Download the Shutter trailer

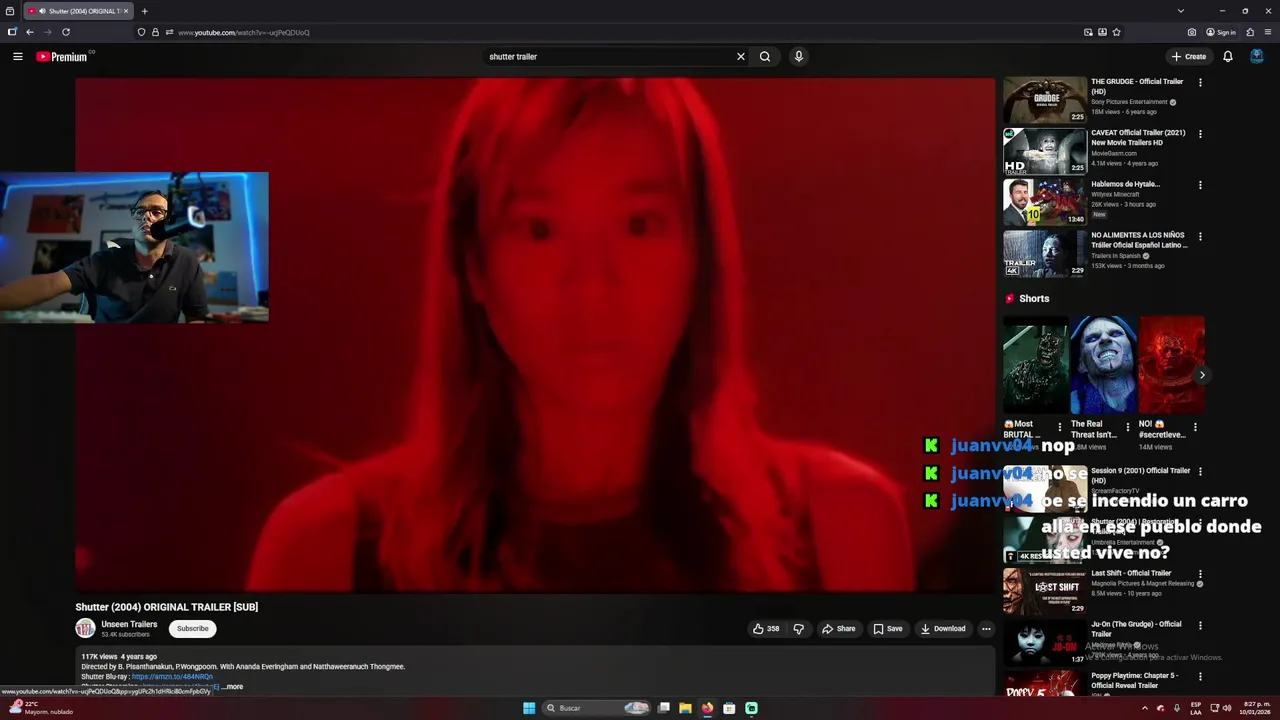point(943,629)
